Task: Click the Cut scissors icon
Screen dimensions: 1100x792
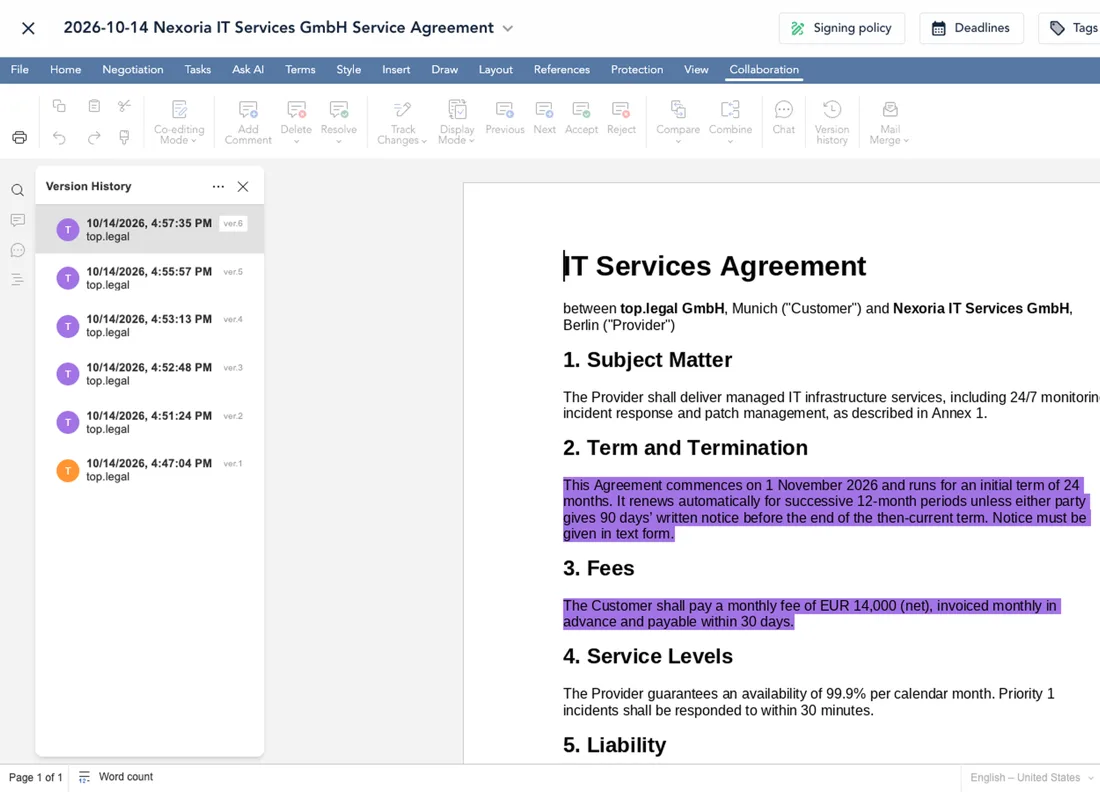Action: click(124, 106)
